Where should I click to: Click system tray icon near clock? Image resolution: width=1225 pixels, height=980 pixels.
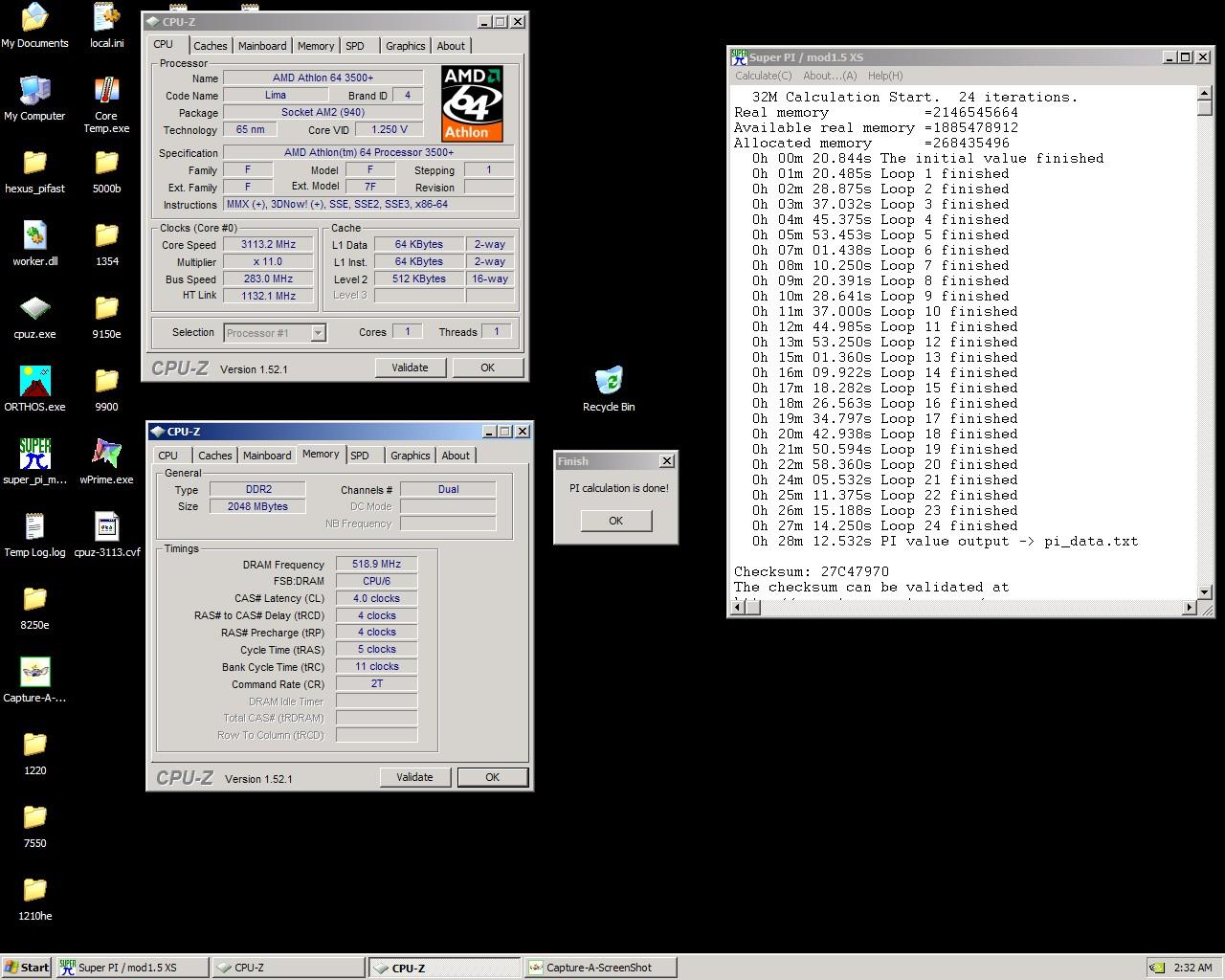[1156, 968]
